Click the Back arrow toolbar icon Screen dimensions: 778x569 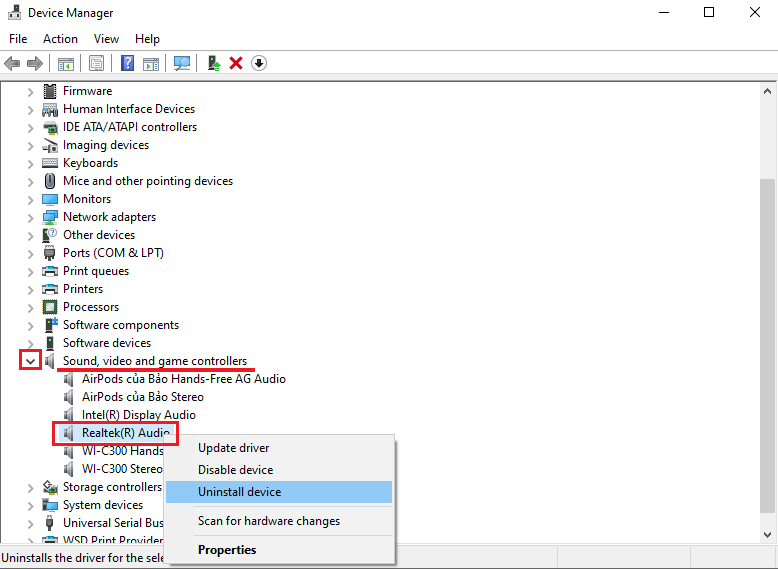pyautogui.click(x=12, y=63)
